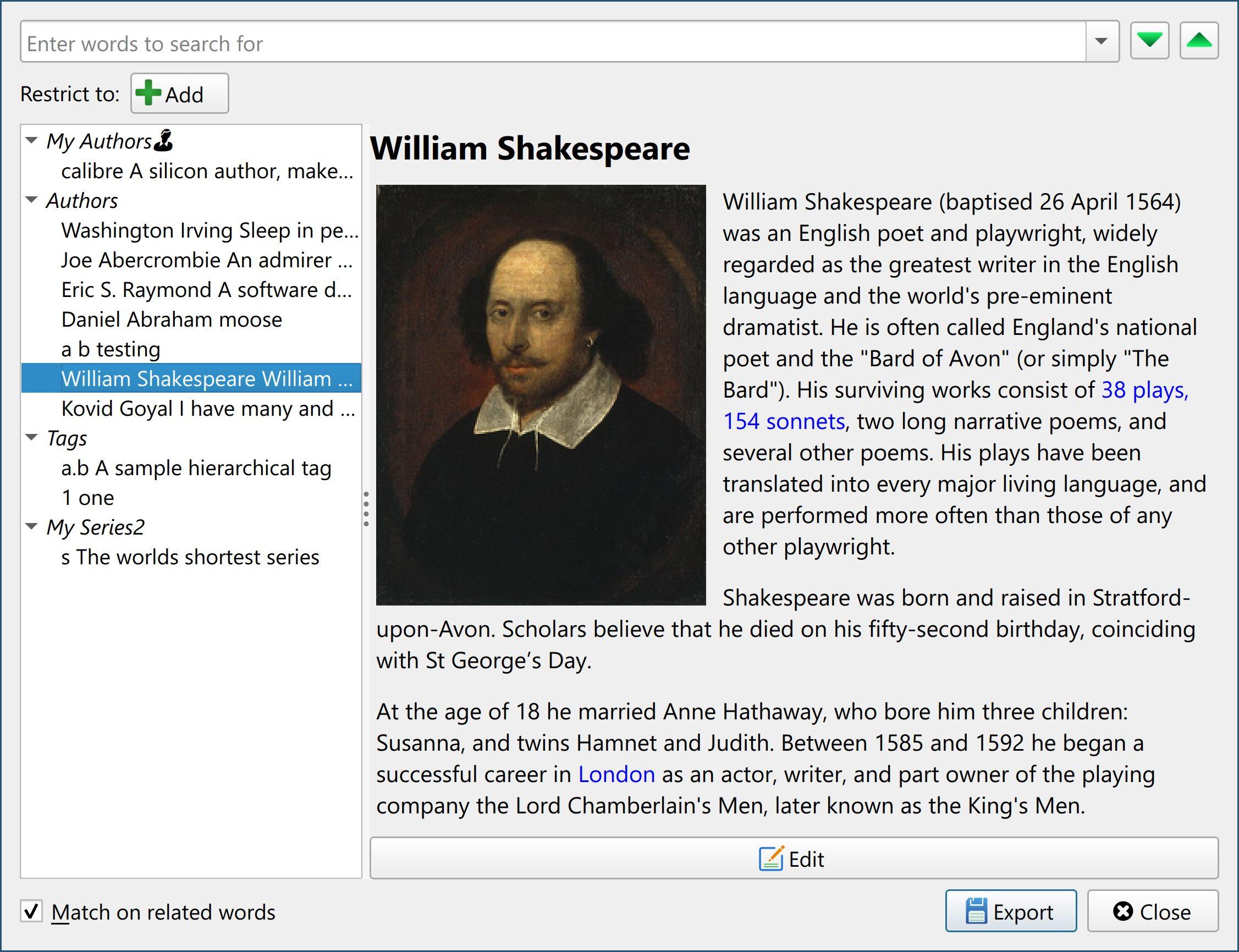Screen dimensions: 1239x952
Task: Click the Export button with floppy disk icon
Action: 1010,912
